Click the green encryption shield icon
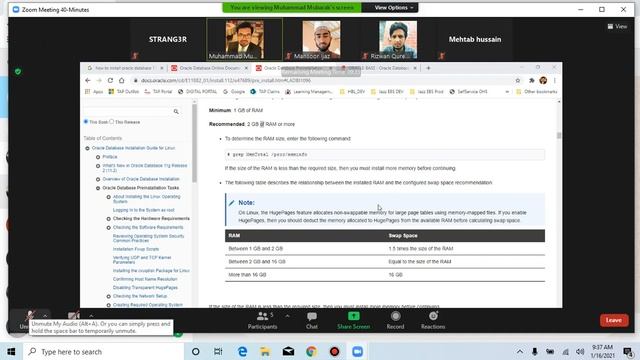The image size is (640, 360). (x=18, y=71)
